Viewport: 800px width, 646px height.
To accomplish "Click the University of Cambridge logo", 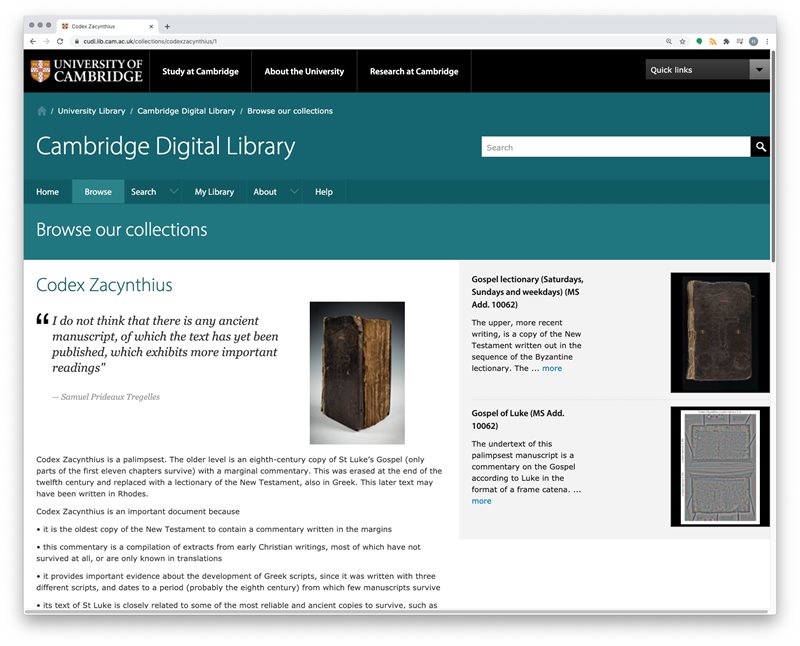I will tap(86, 71).
